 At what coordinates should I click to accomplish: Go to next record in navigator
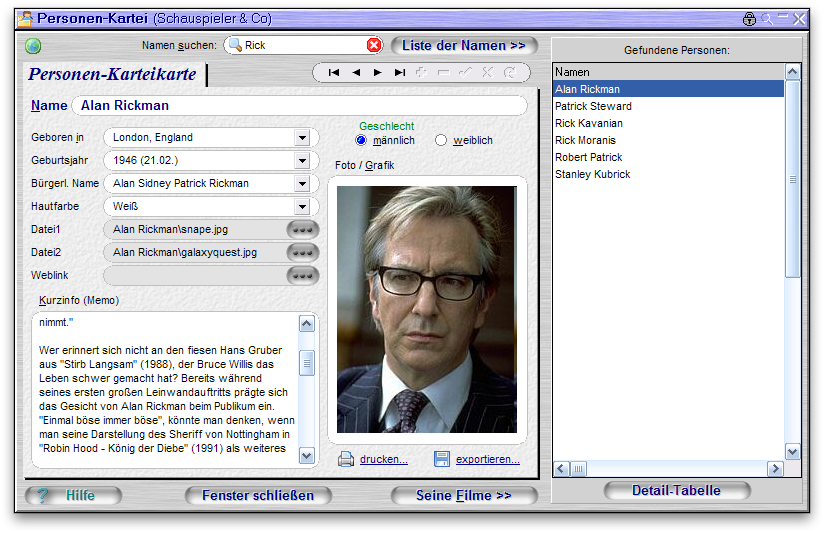pos(377,73)
